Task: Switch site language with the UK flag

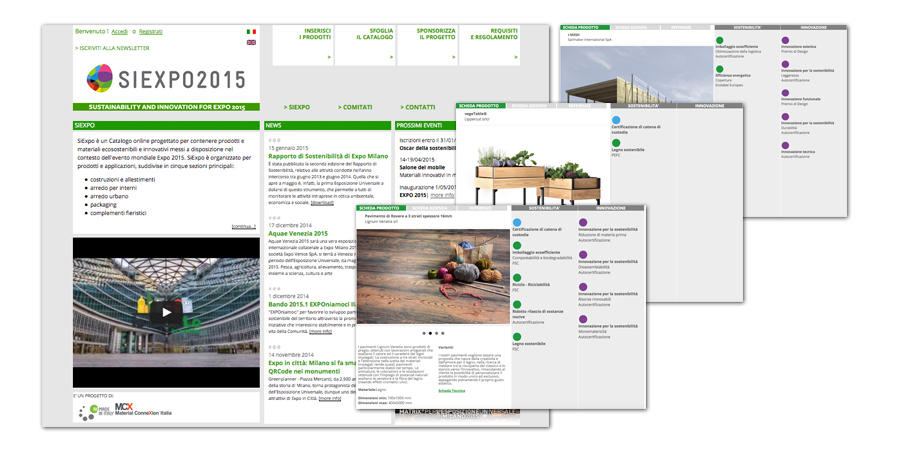Action: [251, 42]
